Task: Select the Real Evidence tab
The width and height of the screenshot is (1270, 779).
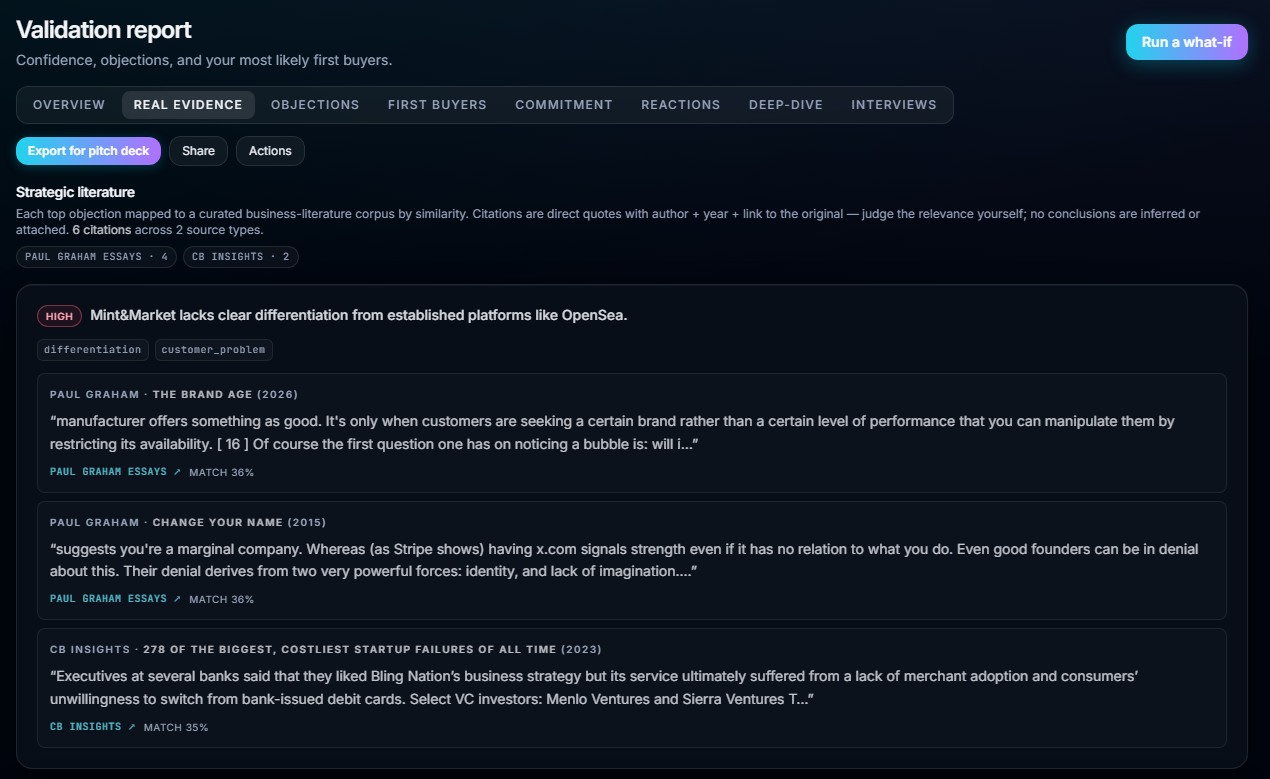Action: [x=188, y=105]
